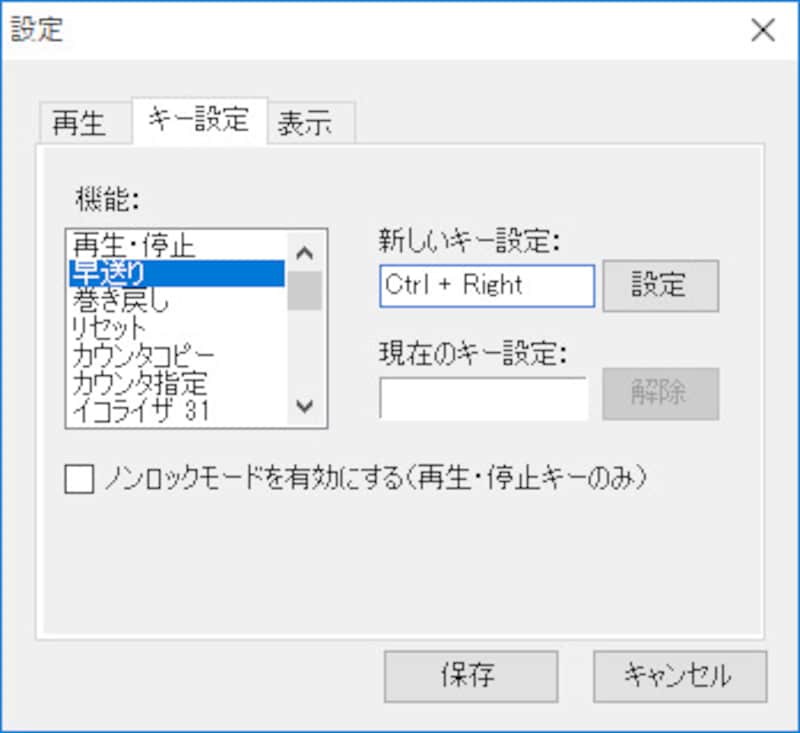Close the 設定 dialog
Screen dimensions: 800x733
pos(763,30)
